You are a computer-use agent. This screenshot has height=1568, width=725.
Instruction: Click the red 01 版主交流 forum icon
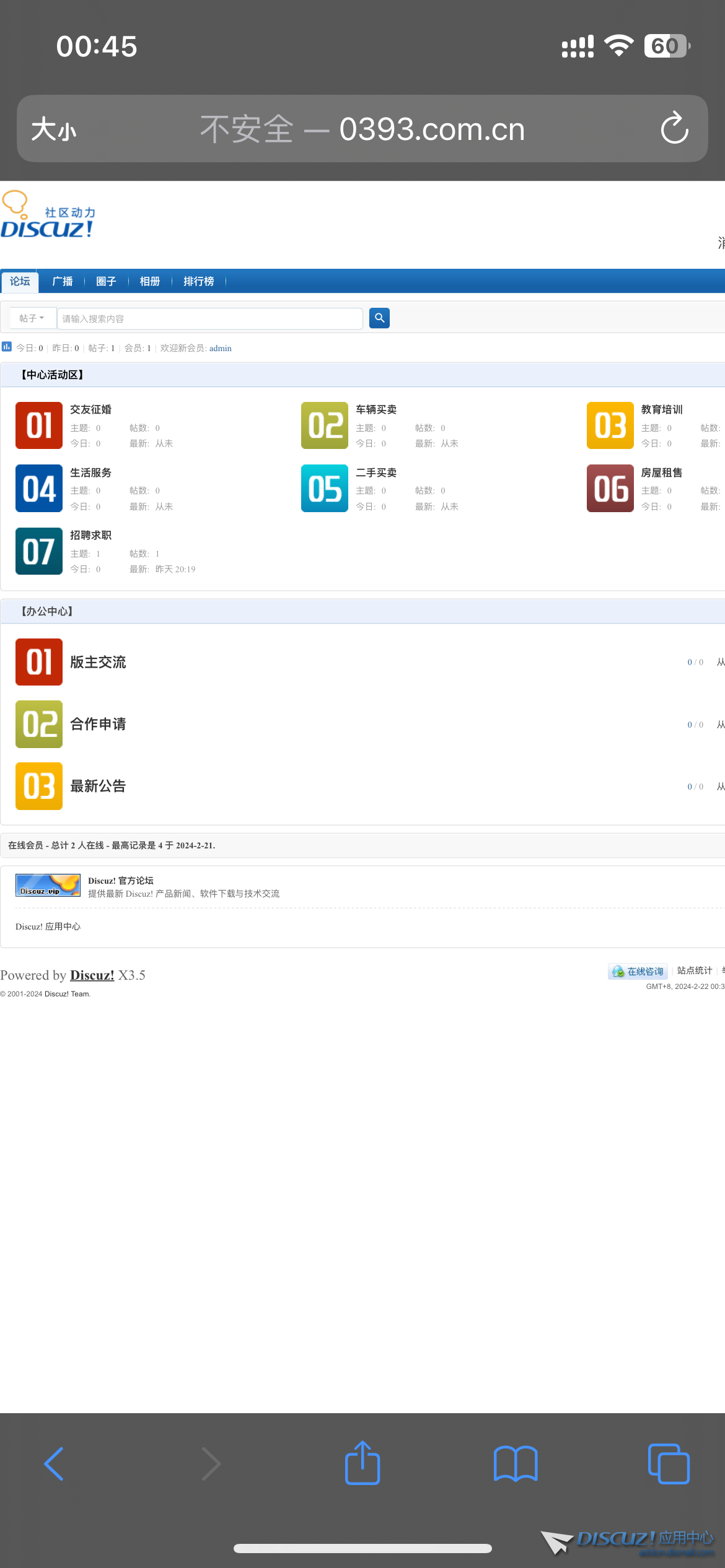(39, 662)
